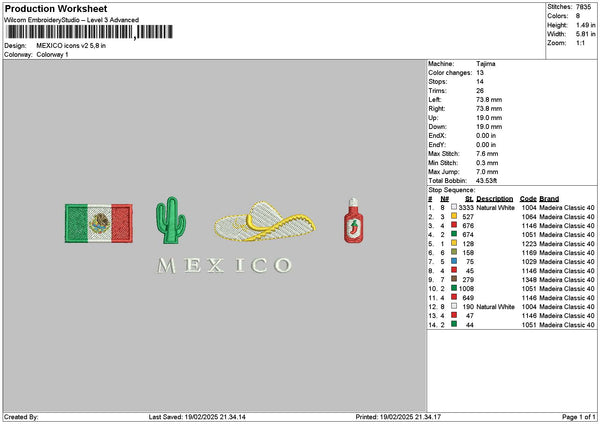The width and height of the screenshot is (600, 424).
Task: Click the red swatch in stop 8
Action: (454, 270)
